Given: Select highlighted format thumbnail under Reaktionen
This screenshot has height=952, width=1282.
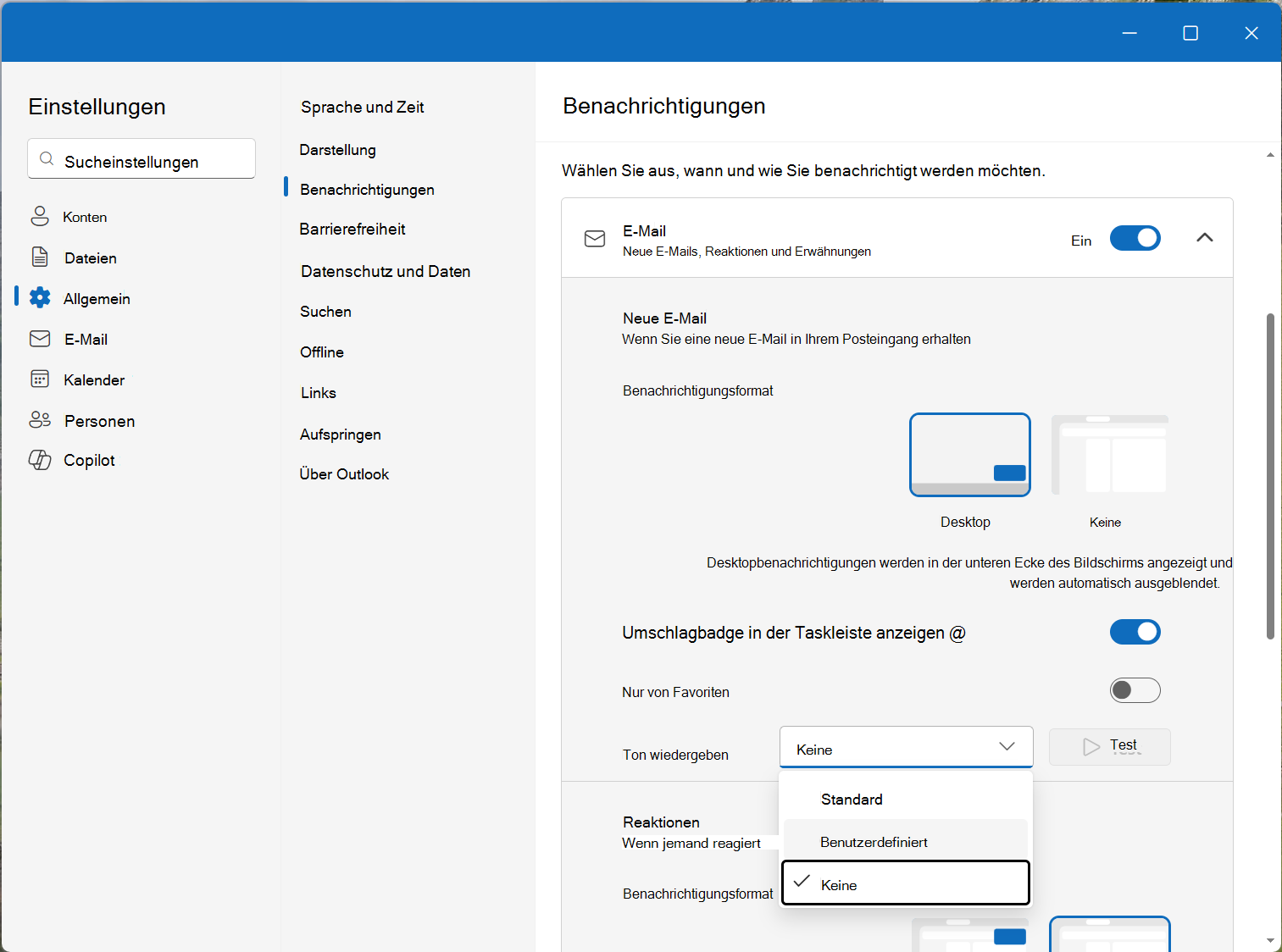Looking at the screenshot, I should pos(1110,933).
